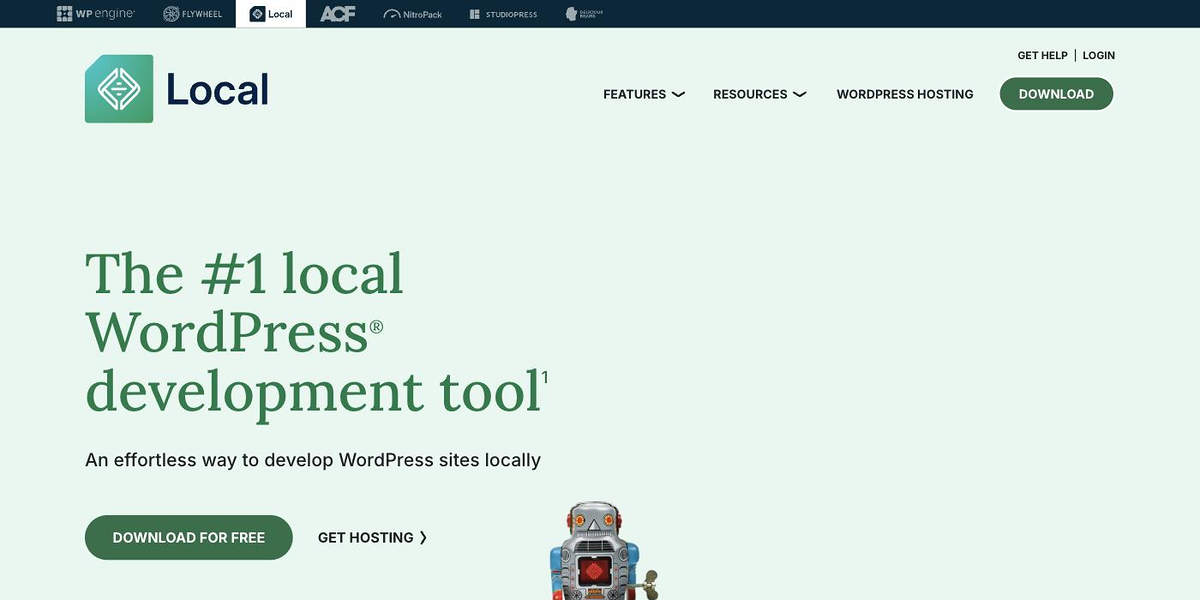Click the green Local app logo icon
The image size is (1200, 600).
(119, 89)
